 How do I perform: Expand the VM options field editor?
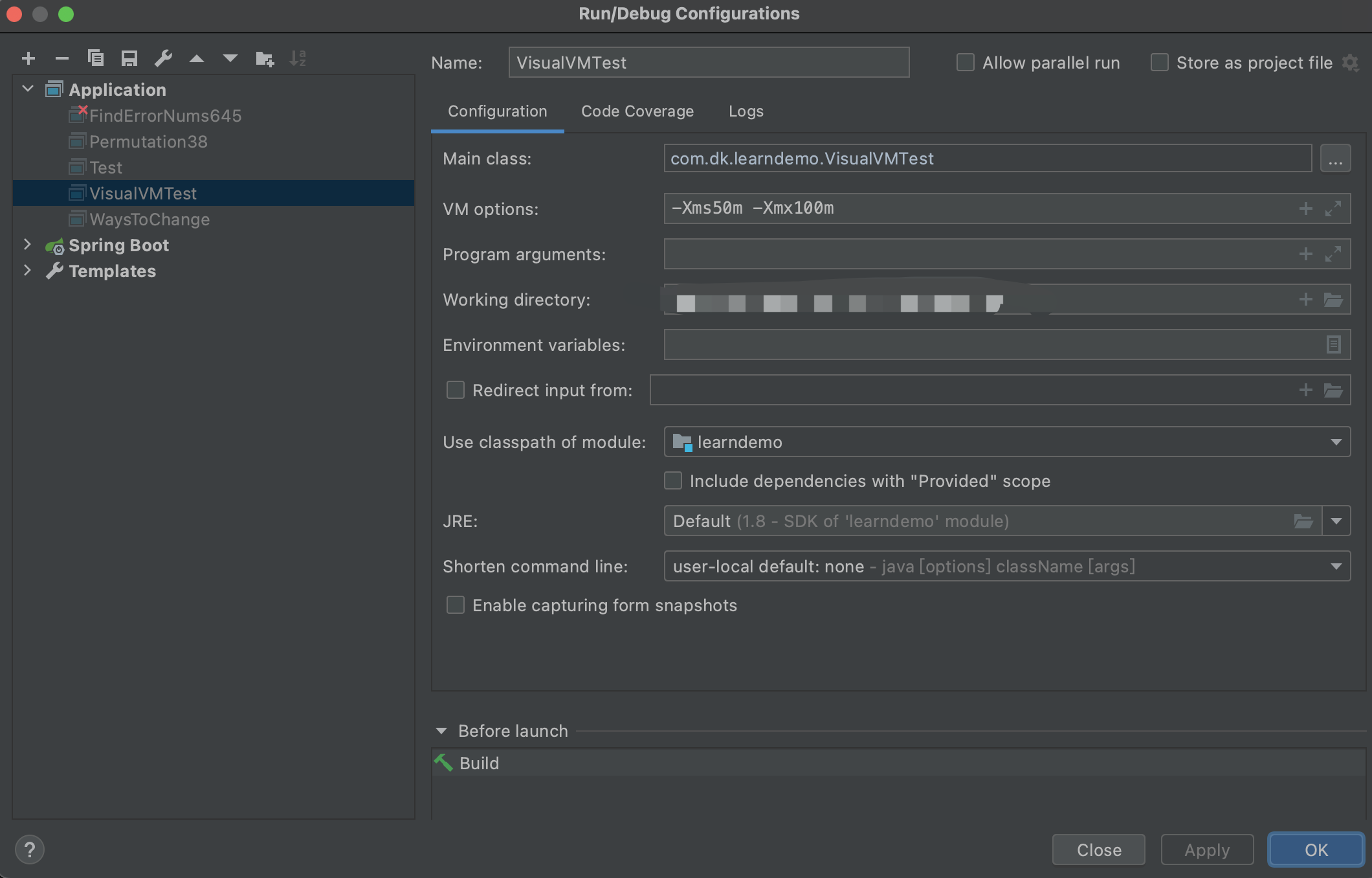[x=1333, y=208]
